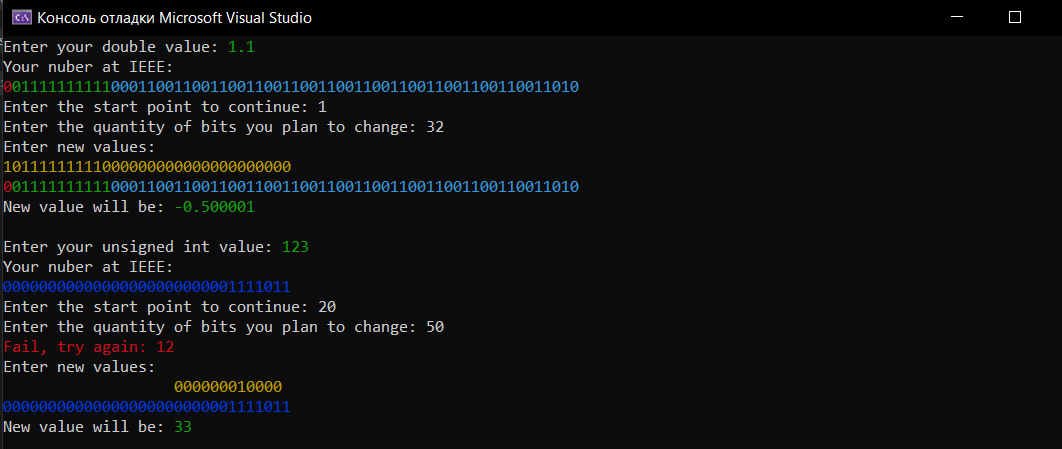Click the 'Enter the start point to continue: 20' line
The image size is (1062, 449).
point(170,307)
